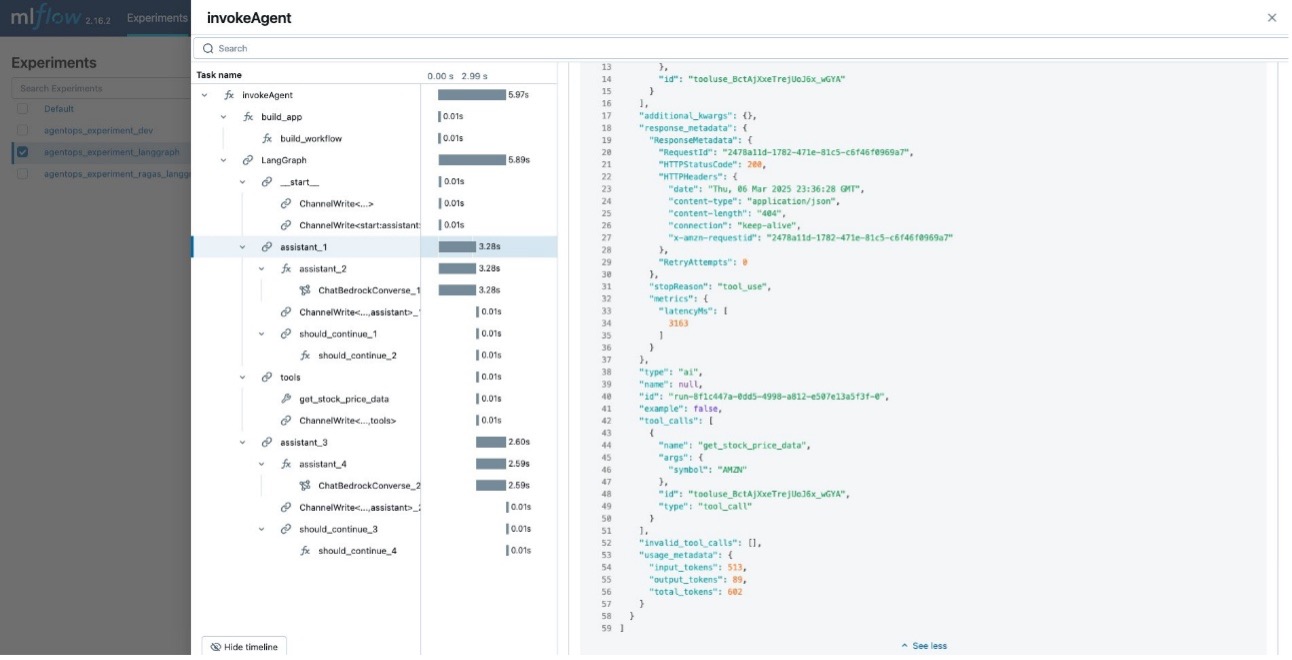Collapse the should_continue_3 span
Screen dimensions: 1292x660
click(262, 529)
